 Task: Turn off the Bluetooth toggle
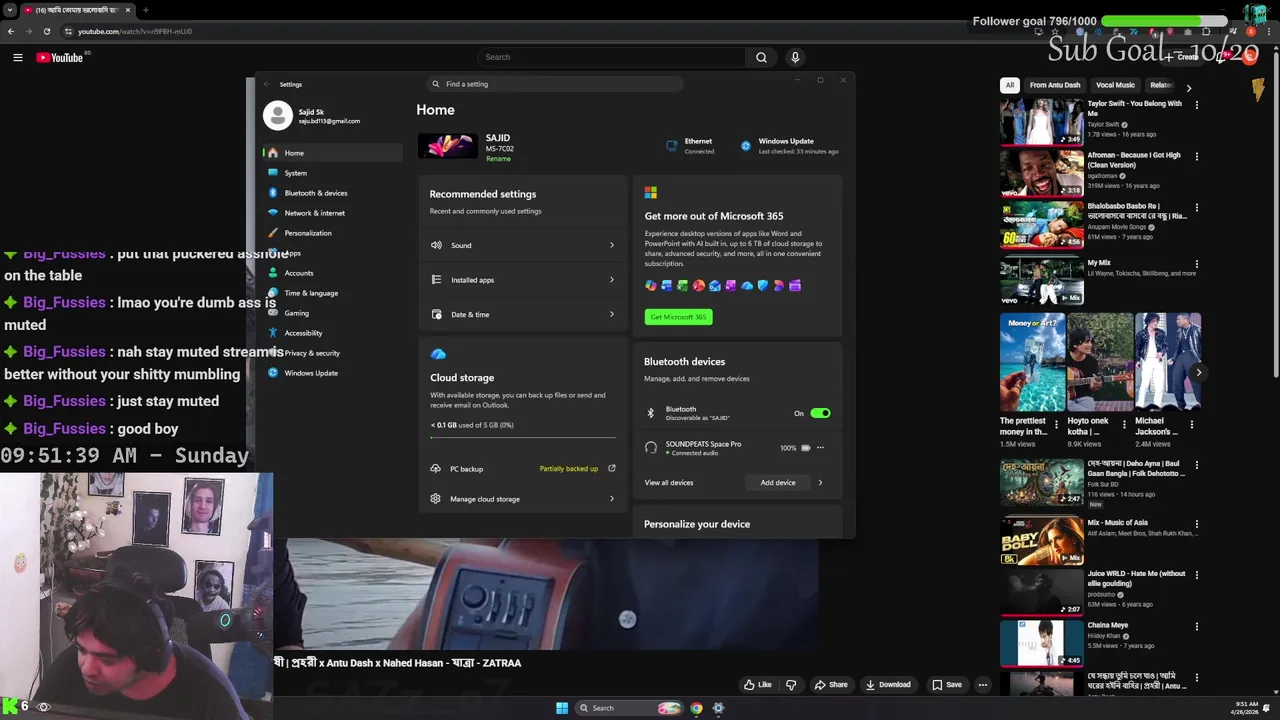pos(820,413)
